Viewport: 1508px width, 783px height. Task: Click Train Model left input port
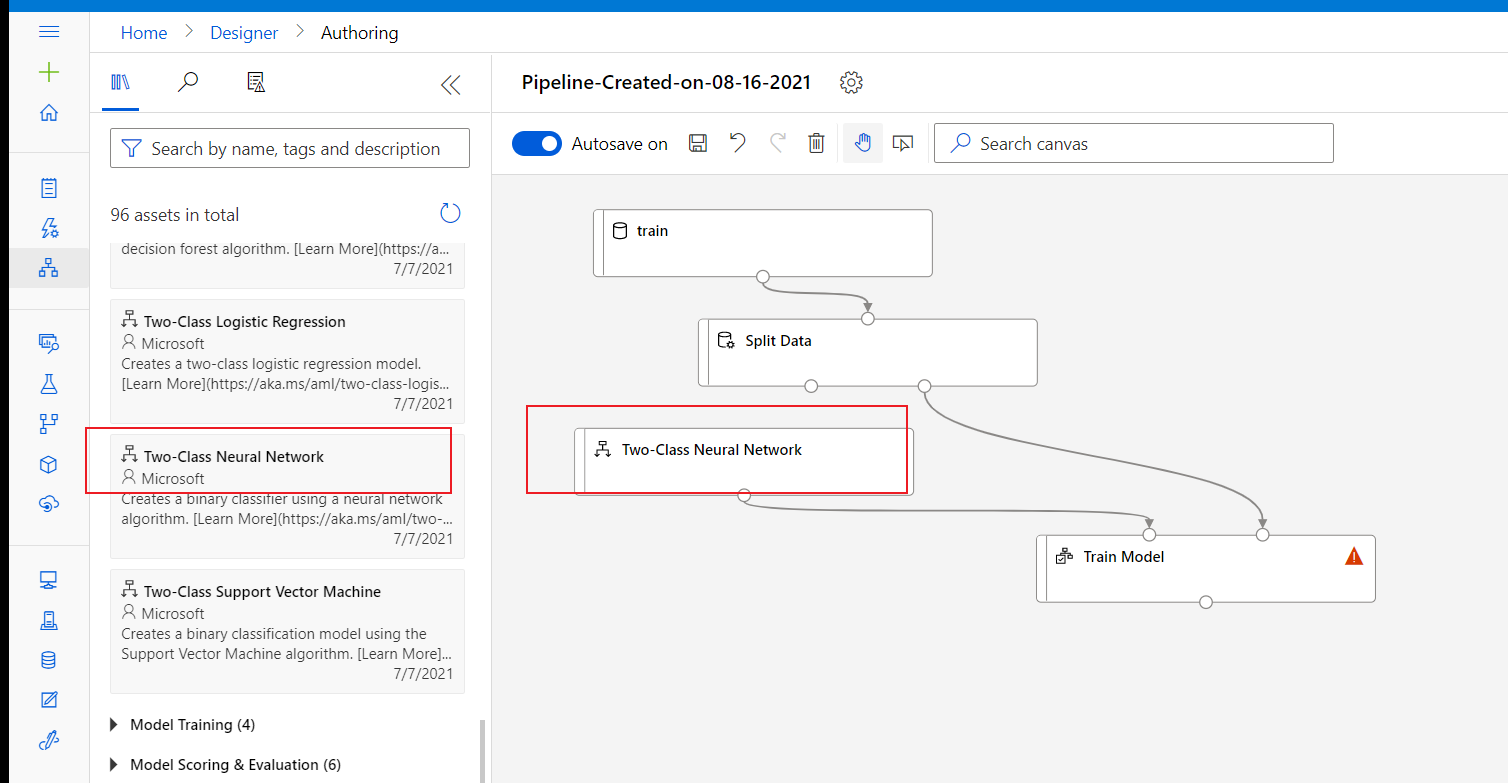pos(1150,535)
